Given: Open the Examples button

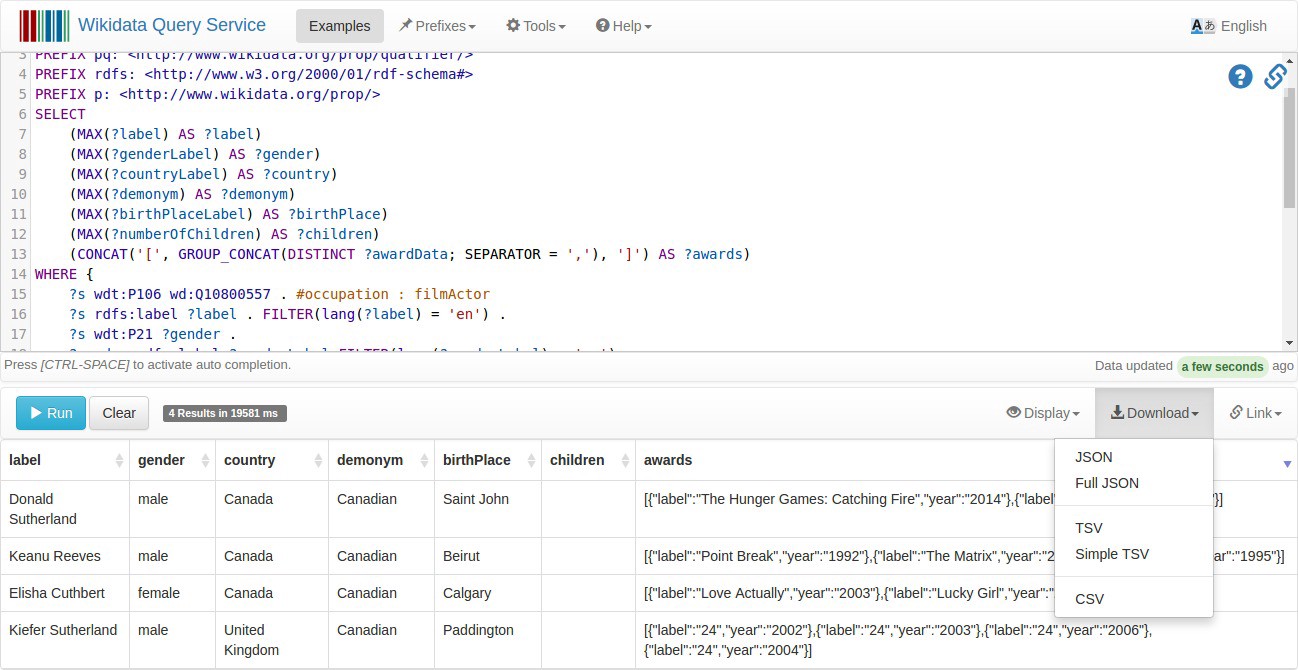Looking at the screenshot, I should pos(340,26).
